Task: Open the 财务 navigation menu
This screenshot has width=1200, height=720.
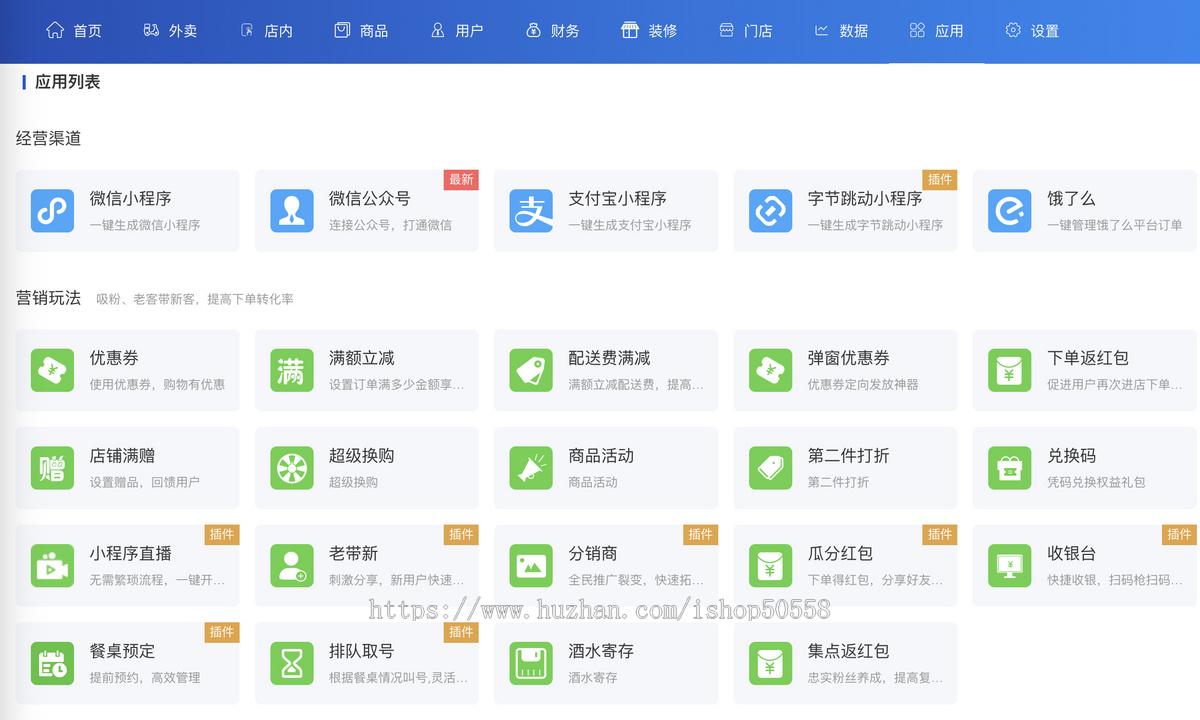Action: click(x=553, y=31)
